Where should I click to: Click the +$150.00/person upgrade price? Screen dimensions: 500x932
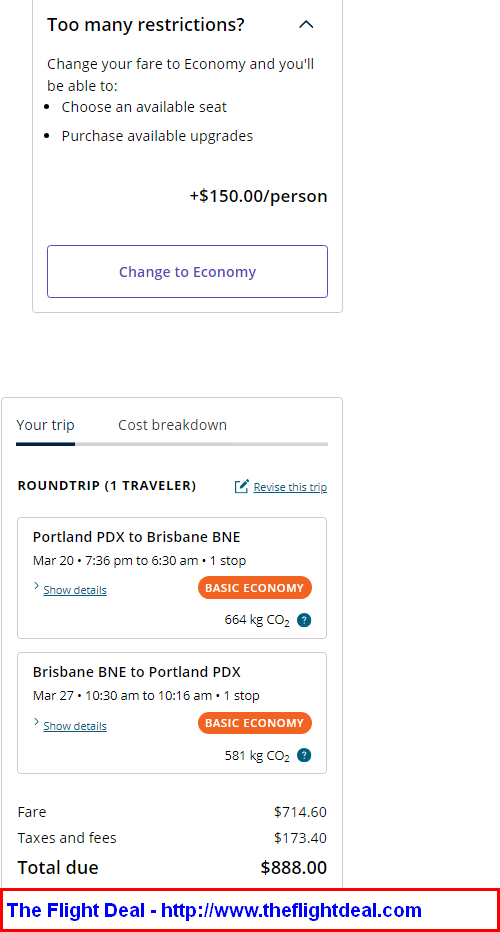(x=259, y=196)
